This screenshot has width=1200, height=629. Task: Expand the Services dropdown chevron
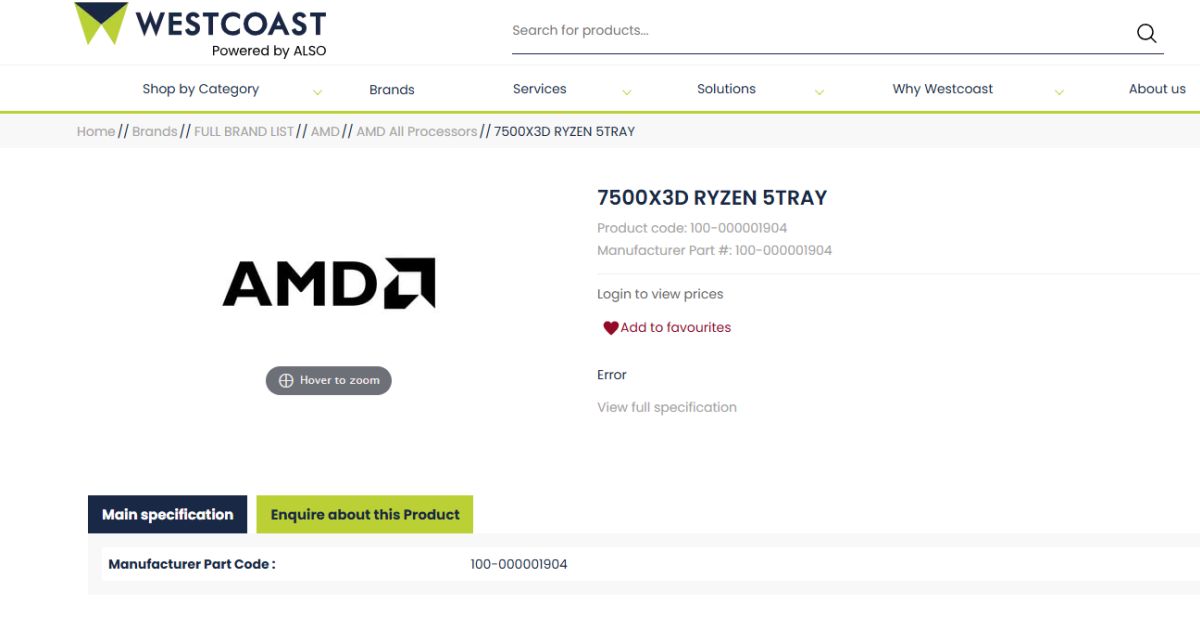(626, 92)
